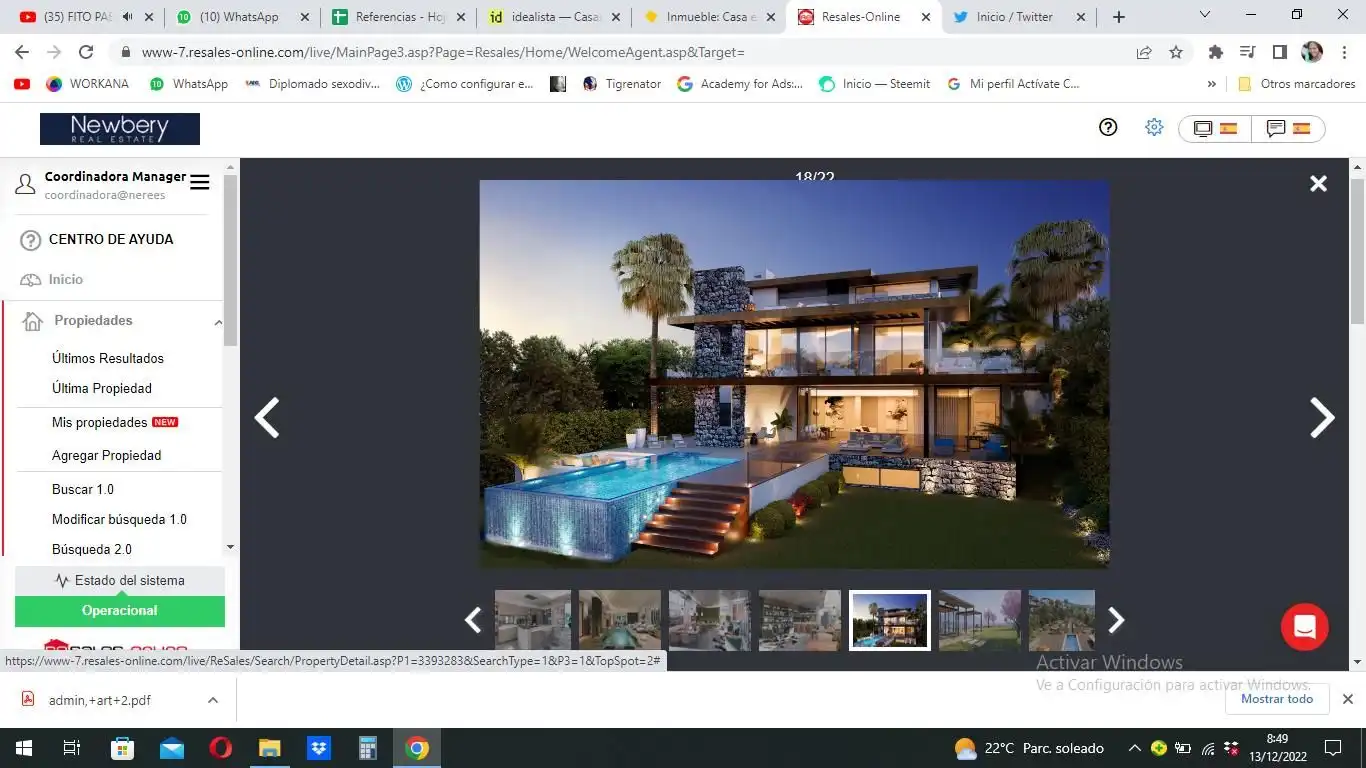1366x768 pixels.
Task: Switch to idealista browser tab
Action: tap(555, 17)
